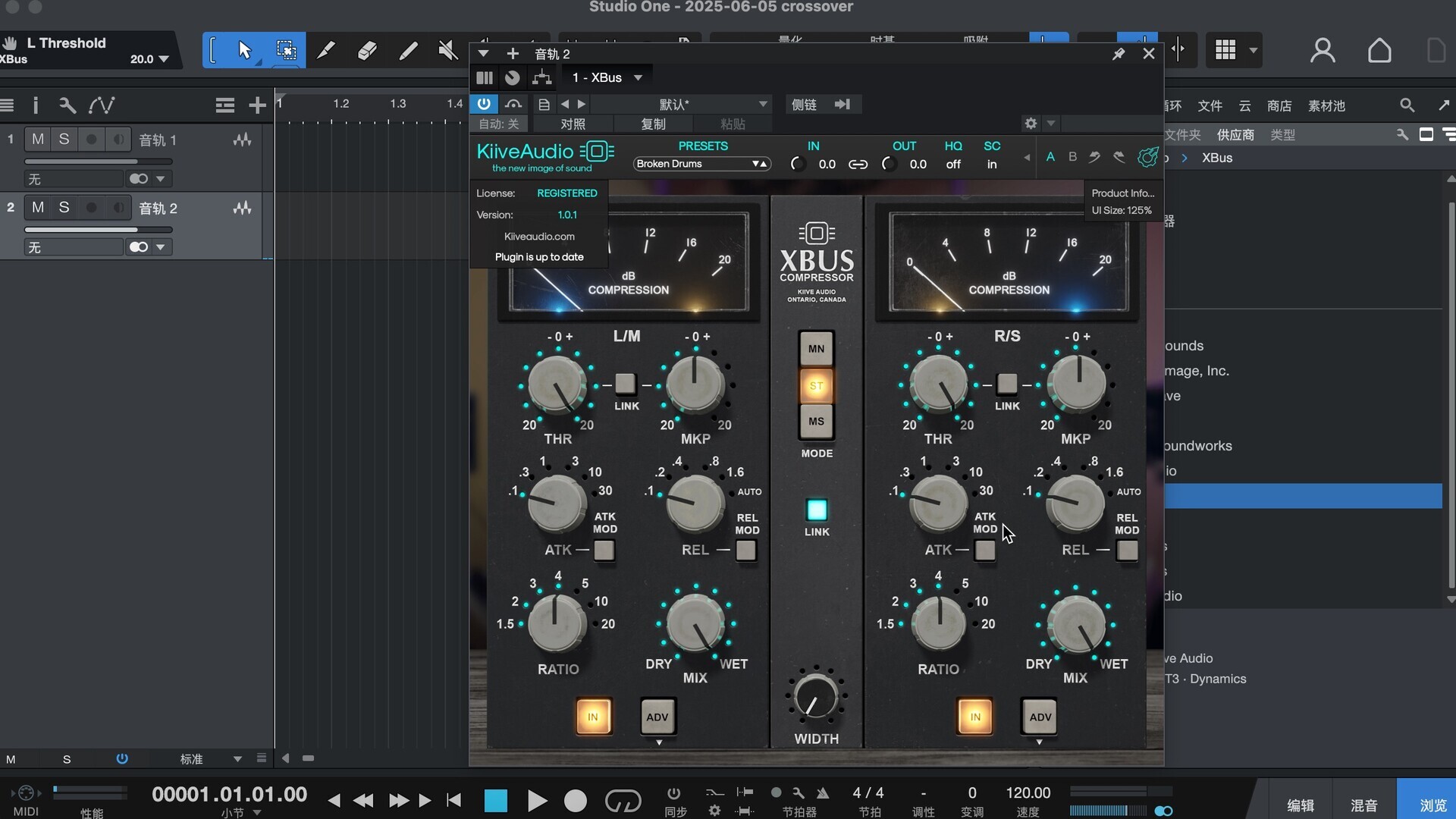Enable R/S REL MOD switch

click(1128, 550)
